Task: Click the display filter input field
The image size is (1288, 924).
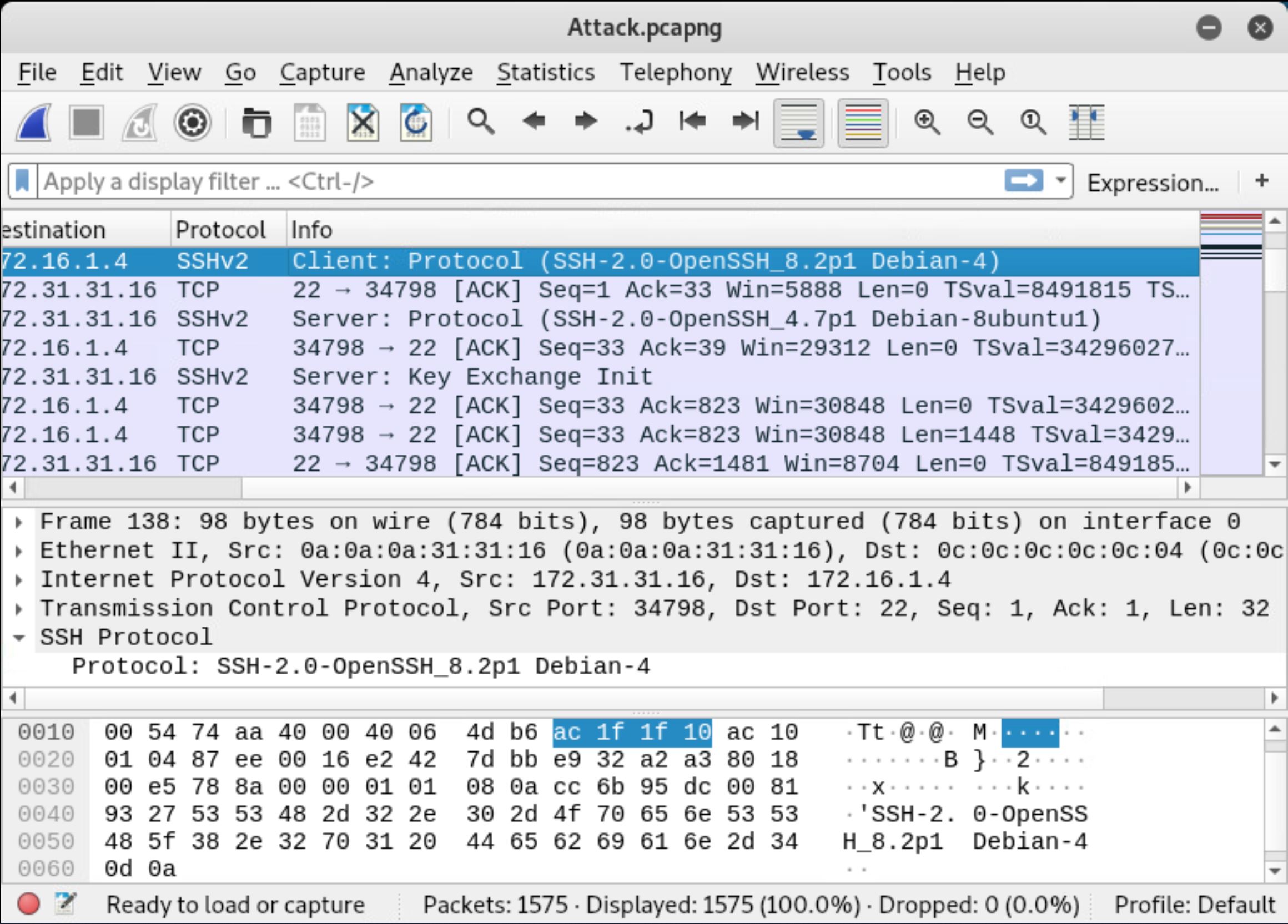Action: click(x=511, y=181)
